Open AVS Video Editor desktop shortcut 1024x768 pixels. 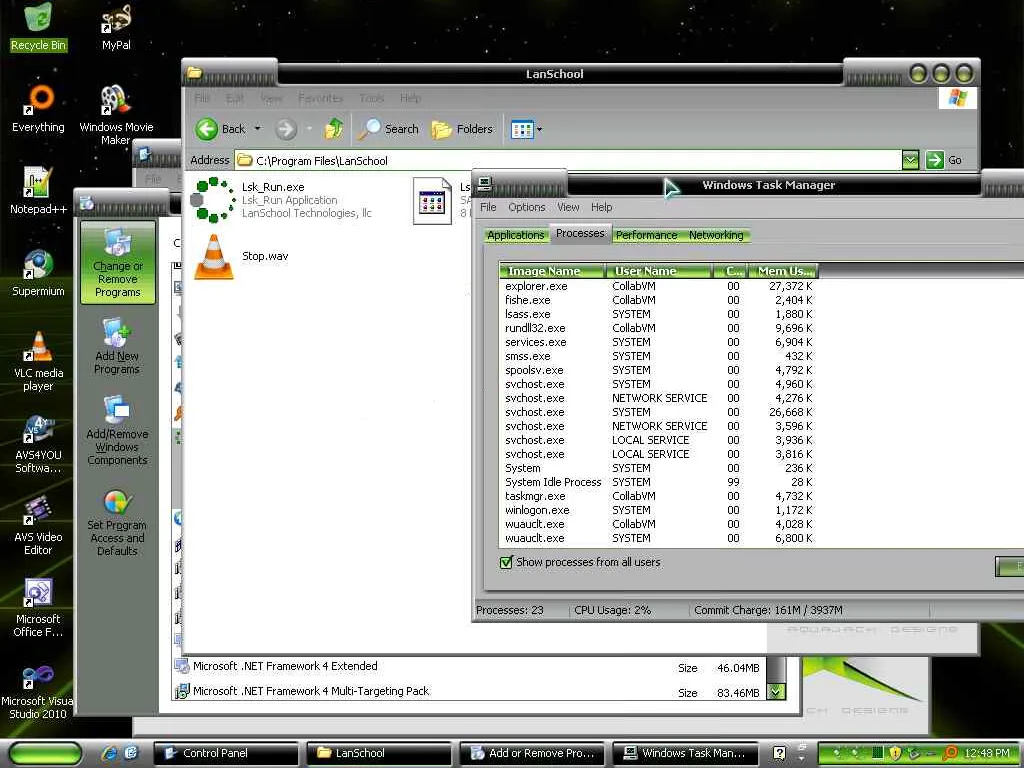[38, 526]
